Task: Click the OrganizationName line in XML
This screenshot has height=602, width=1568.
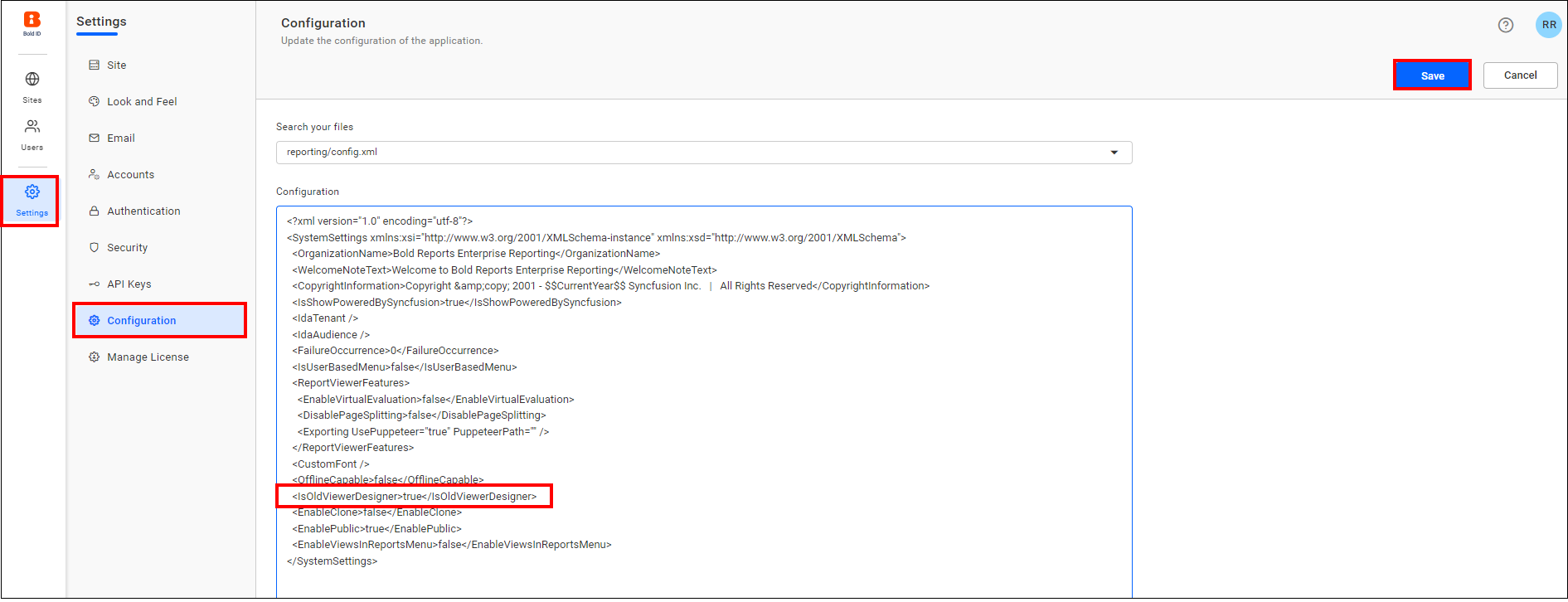Action: pos(476,254)
